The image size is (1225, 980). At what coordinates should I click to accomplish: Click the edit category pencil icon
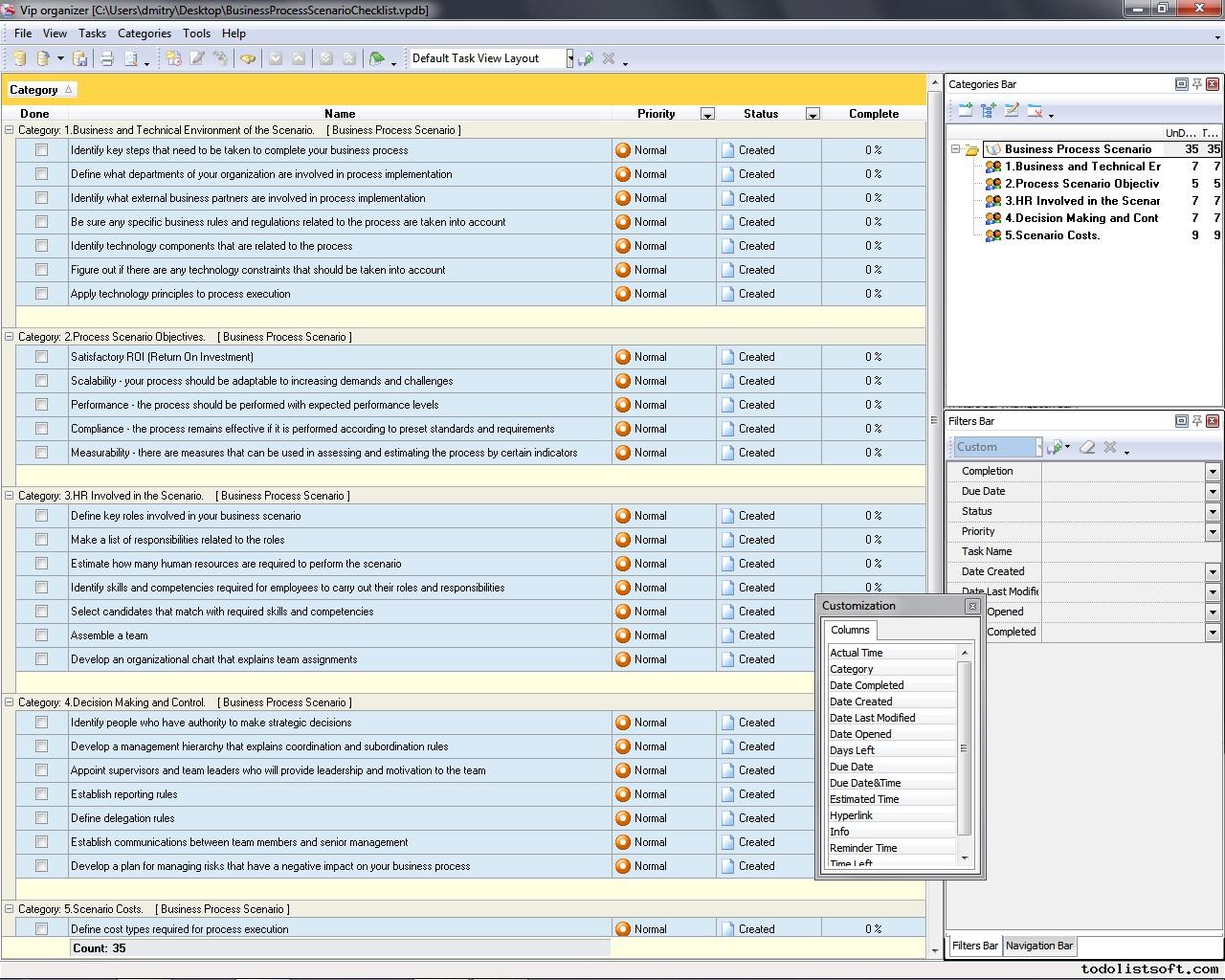click(1012, 111)
